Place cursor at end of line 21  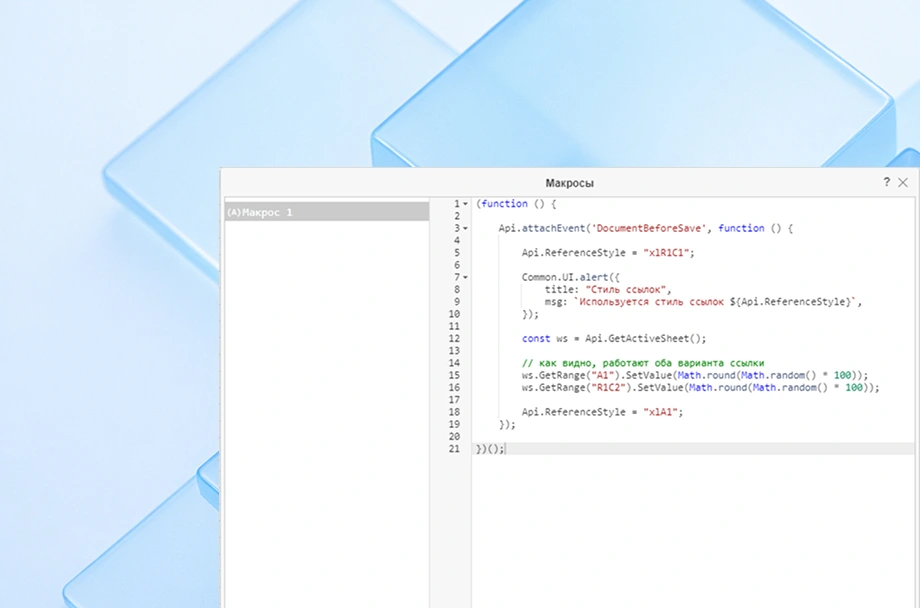coord(506,449)
